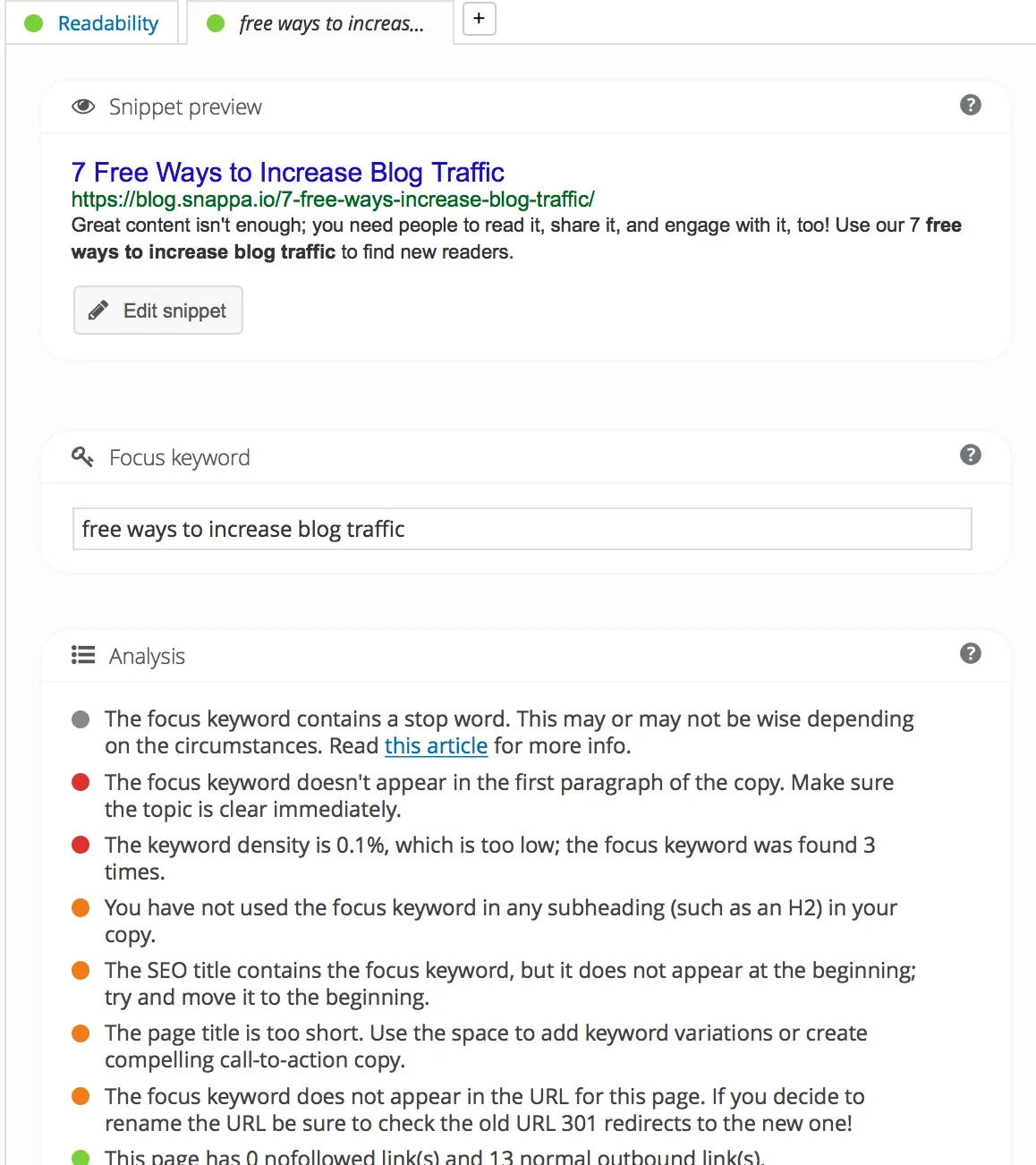Click the green dot on Readability tab
The image size is (1036, 1165).
tap(34, 24)
